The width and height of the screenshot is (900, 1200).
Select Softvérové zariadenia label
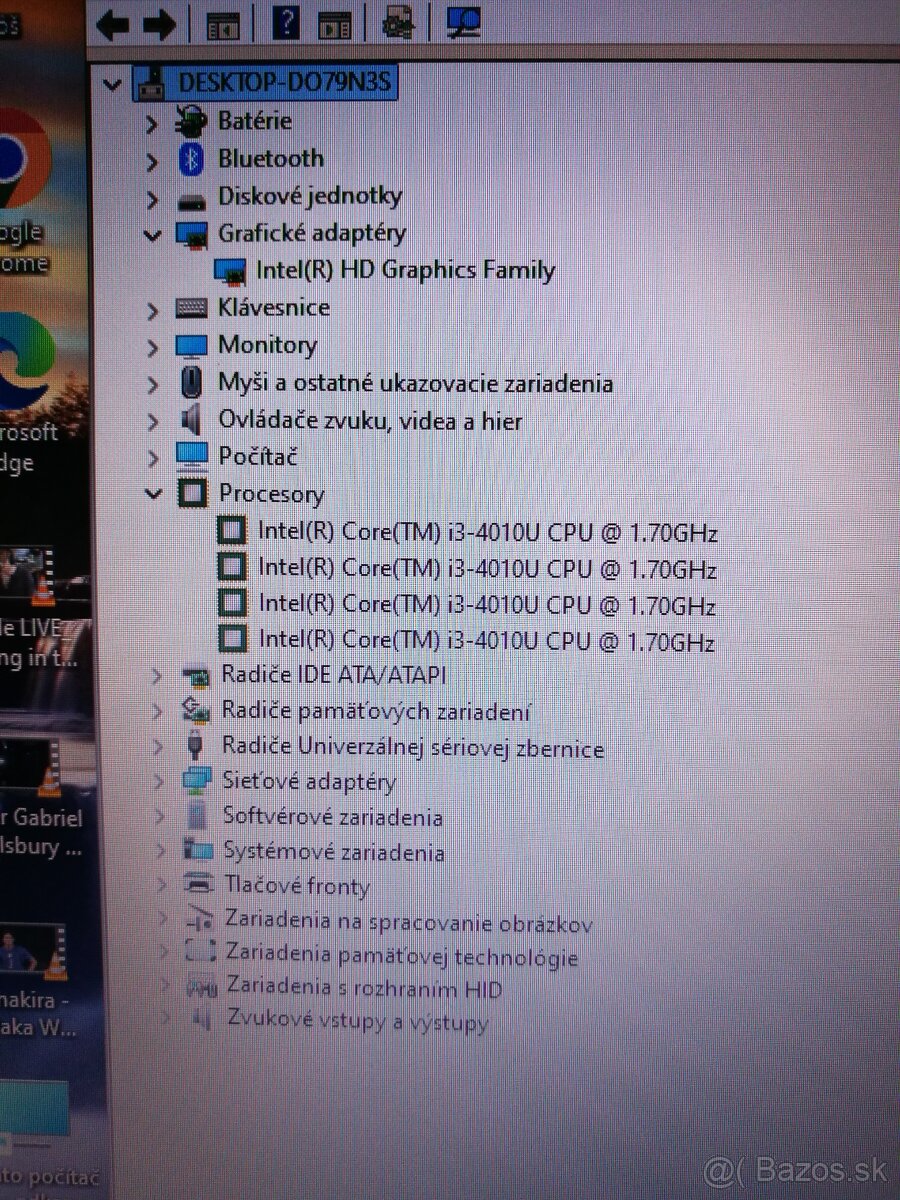click(x=332, y=817)
